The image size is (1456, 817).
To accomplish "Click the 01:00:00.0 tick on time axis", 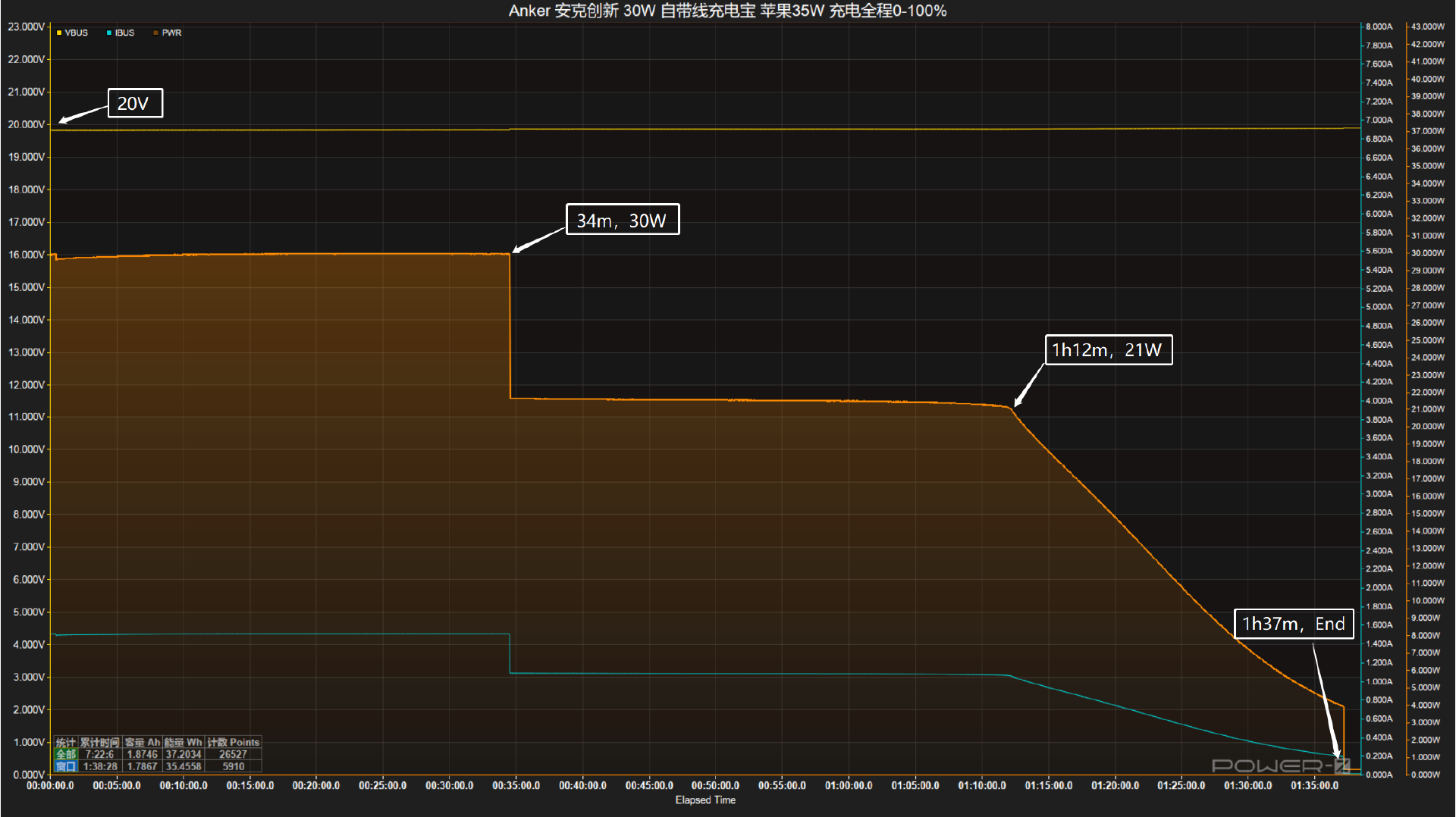I will pos(849,785).
